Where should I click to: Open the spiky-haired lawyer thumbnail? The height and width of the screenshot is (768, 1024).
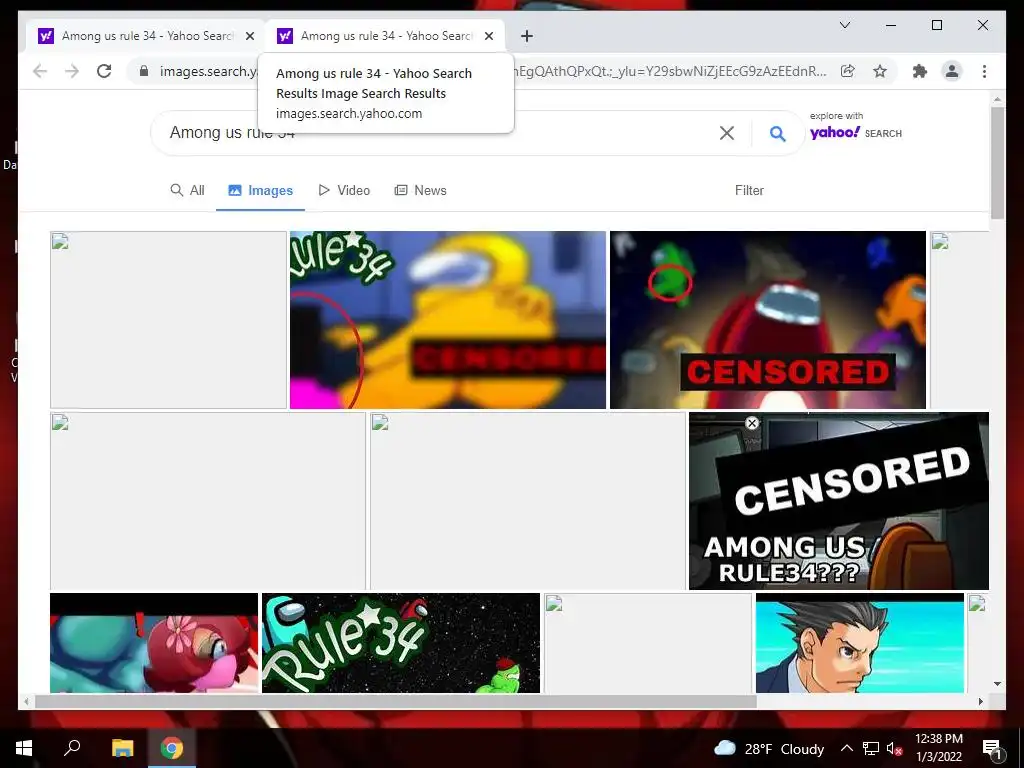pyautogui.click(x=859, y=643)
